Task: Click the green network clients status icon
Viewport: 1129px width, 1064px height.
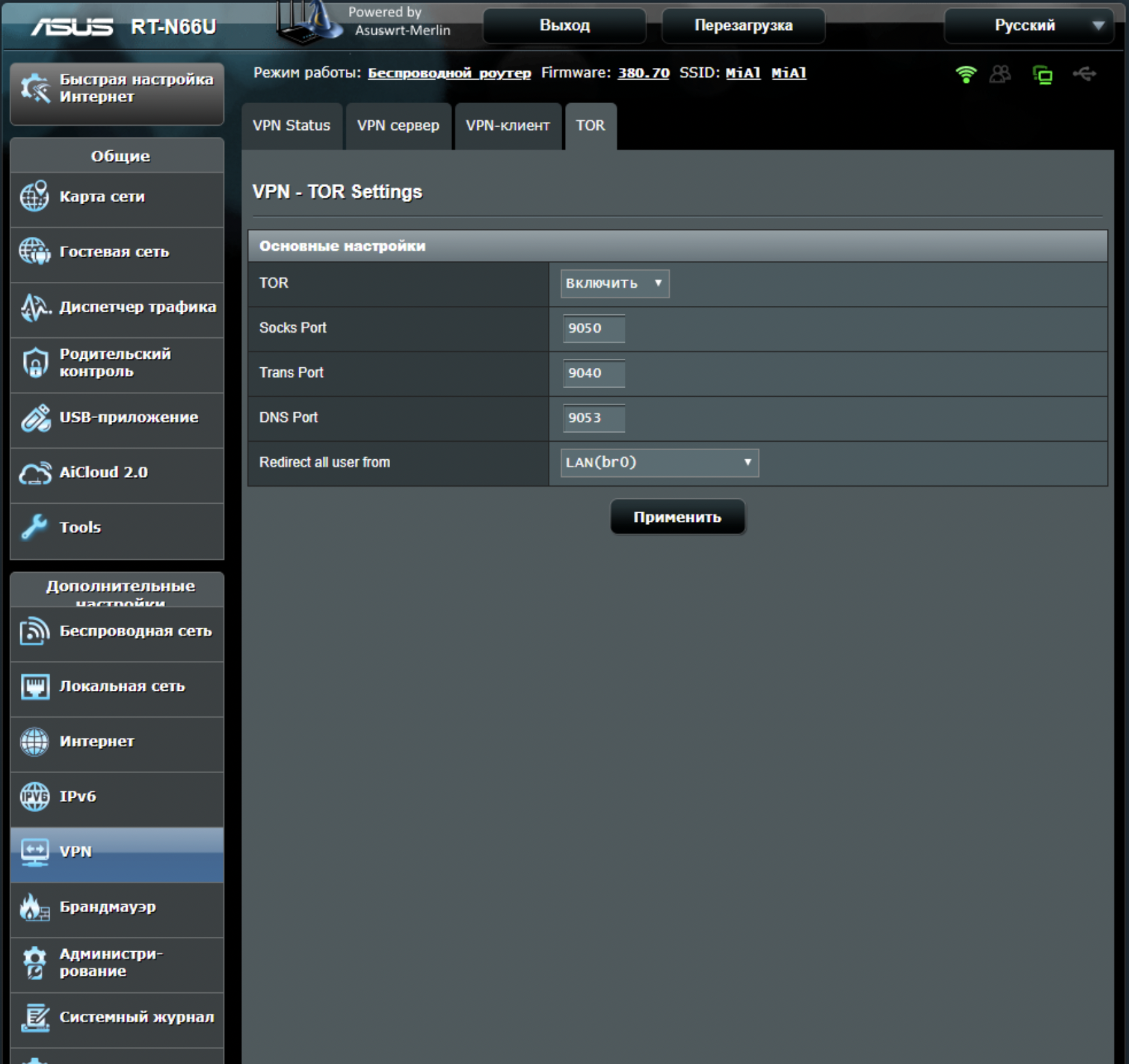Action: [1042, 74]
